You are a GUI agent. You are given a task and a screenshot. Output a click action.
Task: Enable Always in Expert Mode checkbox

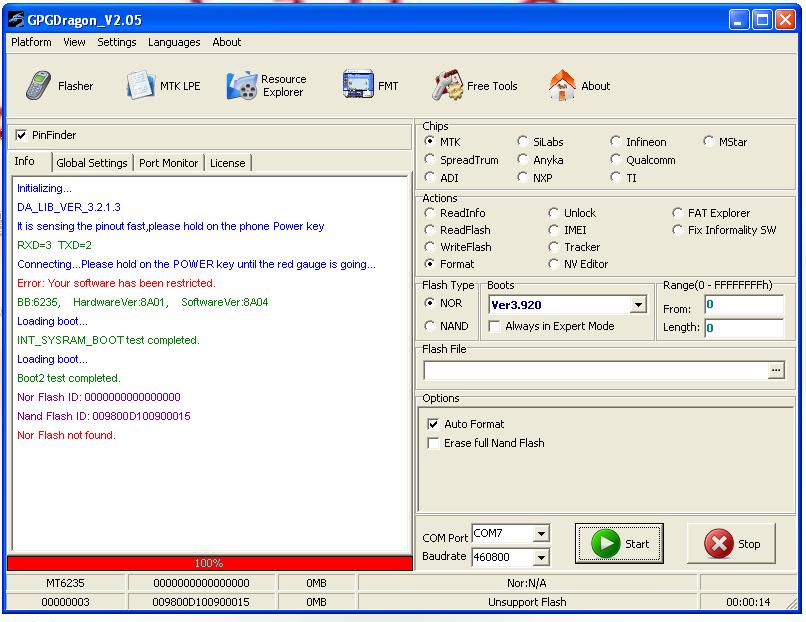[494, 326]
